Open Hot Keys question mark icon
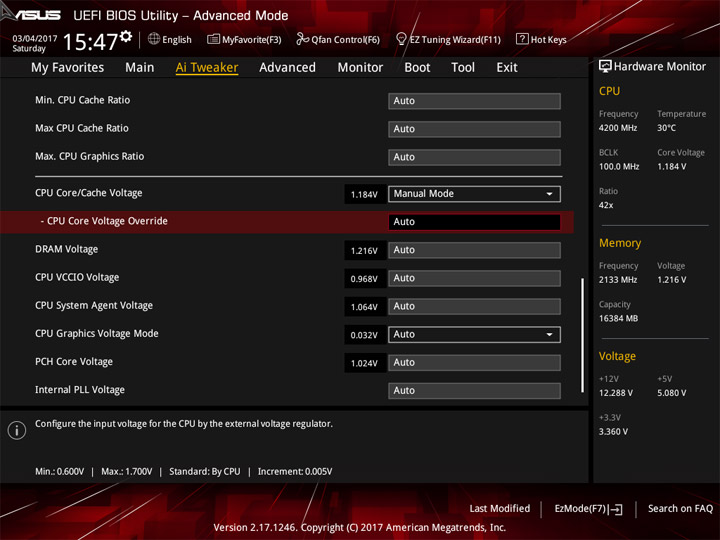This screenshot has height=540, width=720. coord(522,39)
